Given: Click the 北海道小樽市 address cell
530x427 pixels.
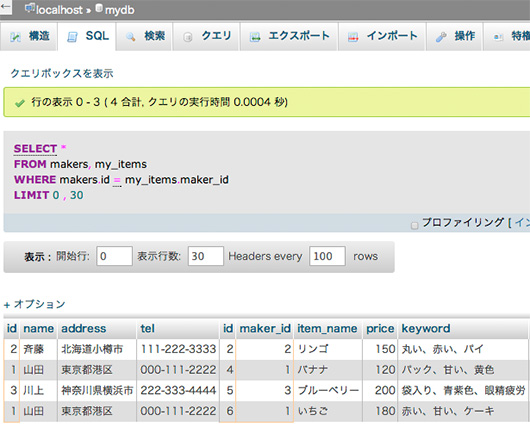Looking at the screenshot, I should [97, 349].
